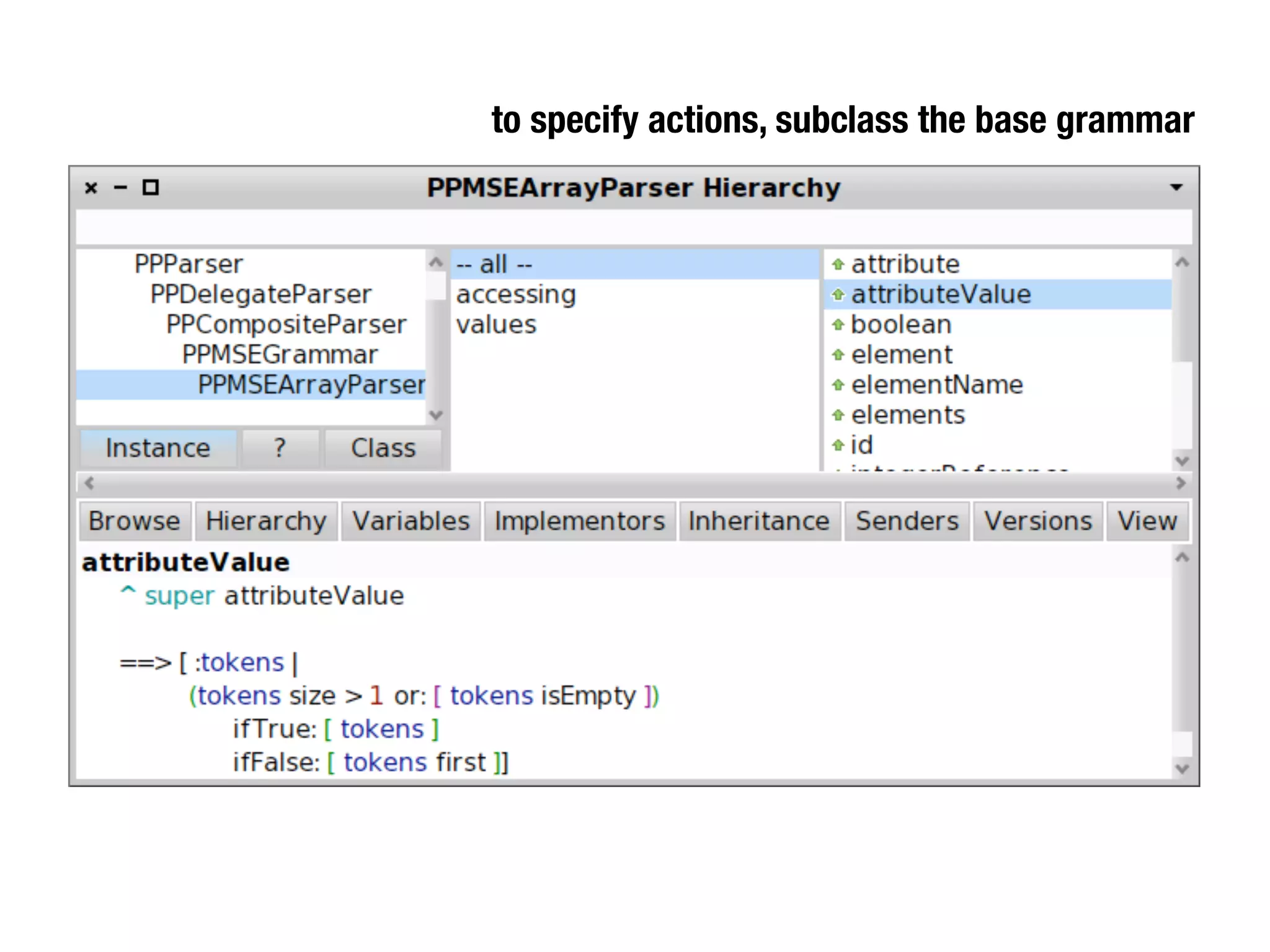Viewport: 1270px width, 952px height.
Task: Click the search field below title bar
Action: point(634,226)
